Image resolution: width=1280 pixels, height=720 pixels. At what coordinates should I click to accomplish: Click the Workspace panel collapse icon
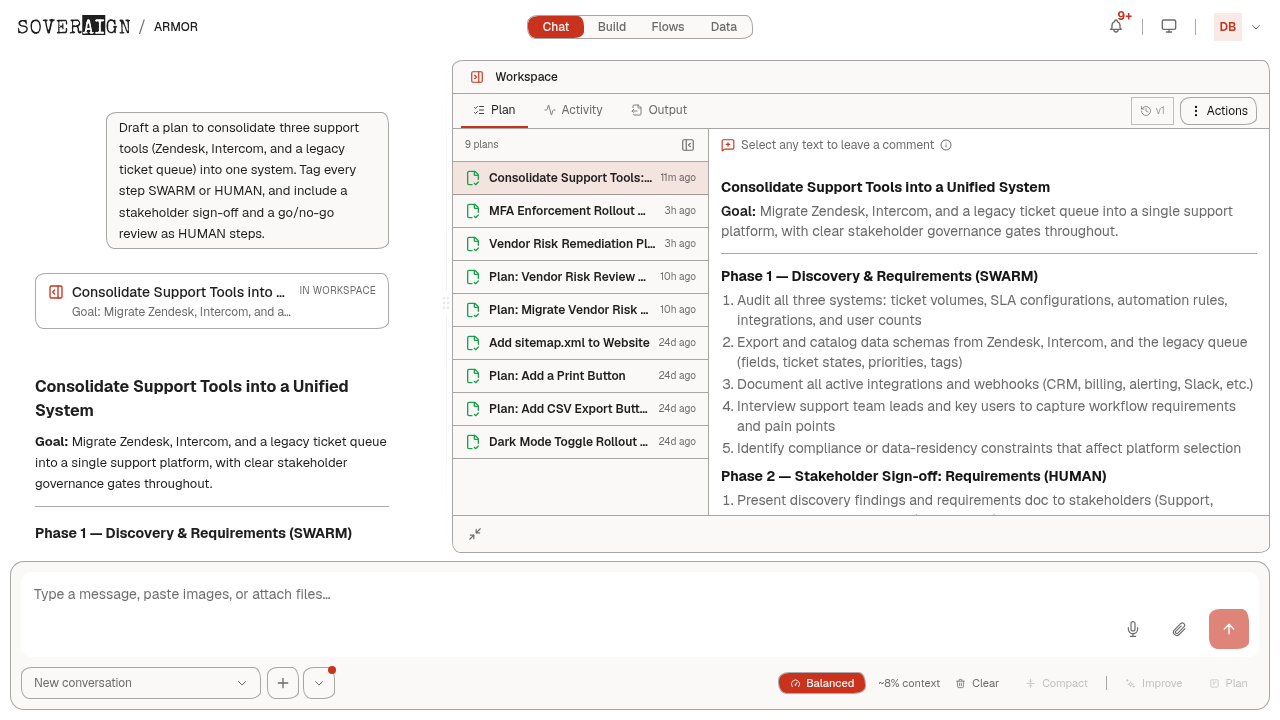point(477,77)
